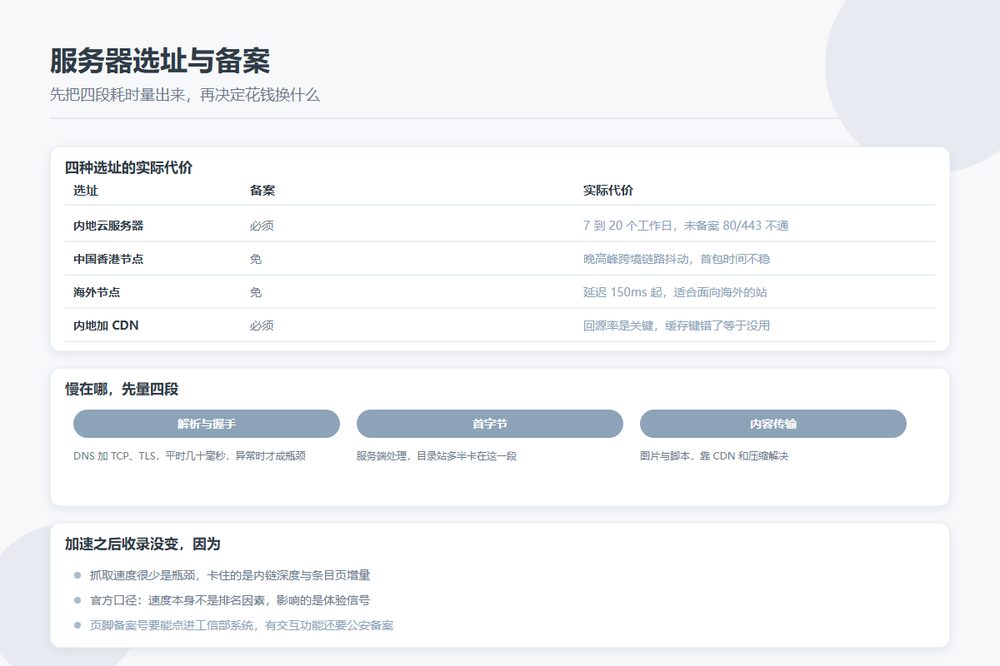Screen dimensions: 1000x666
Task: Click the bullet 页脚备案号要能点进工信部系统
Action: pos(241,625)
